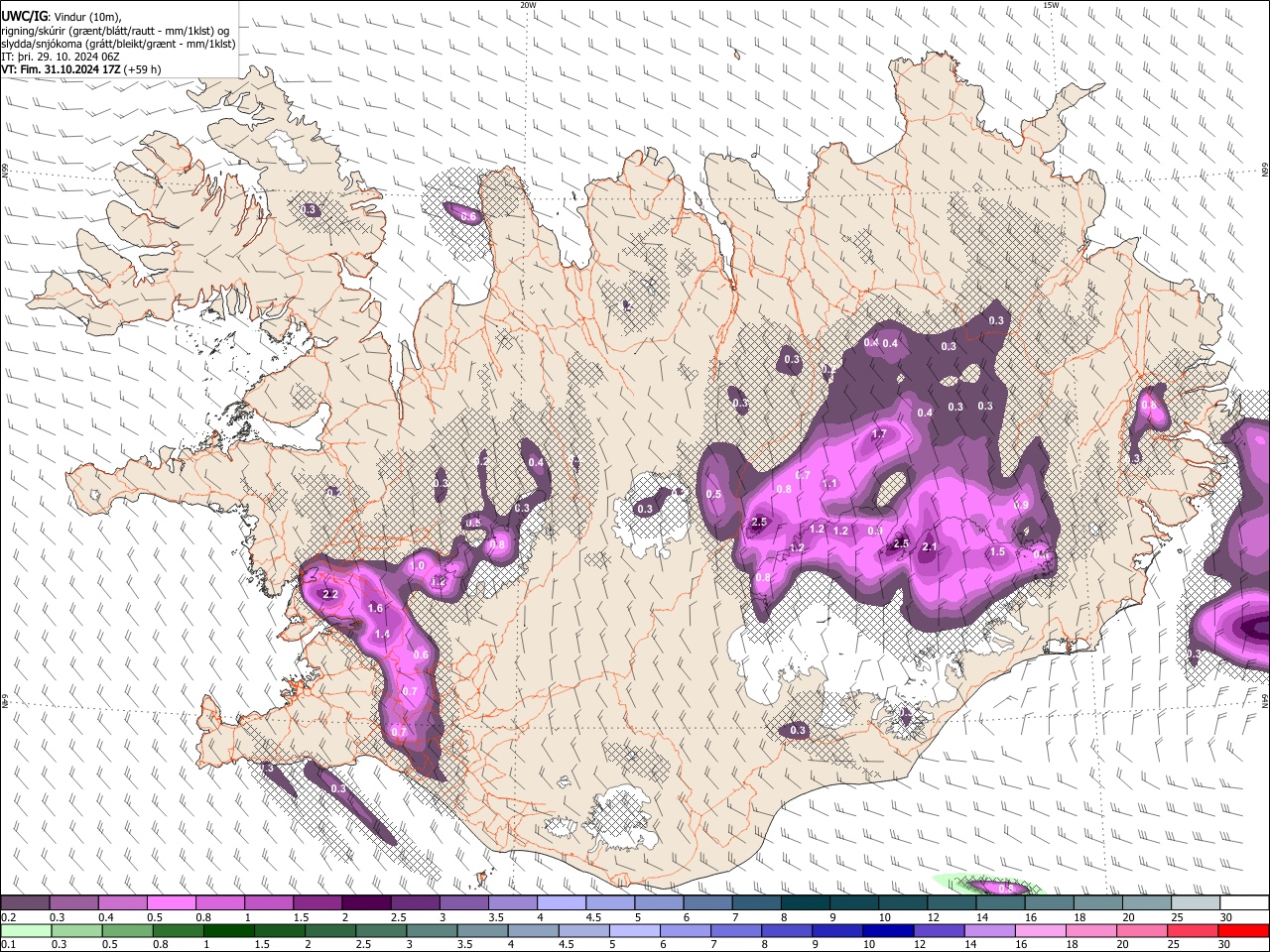Click the '1.1' precipitation value on the map

[x=830, y=484]
